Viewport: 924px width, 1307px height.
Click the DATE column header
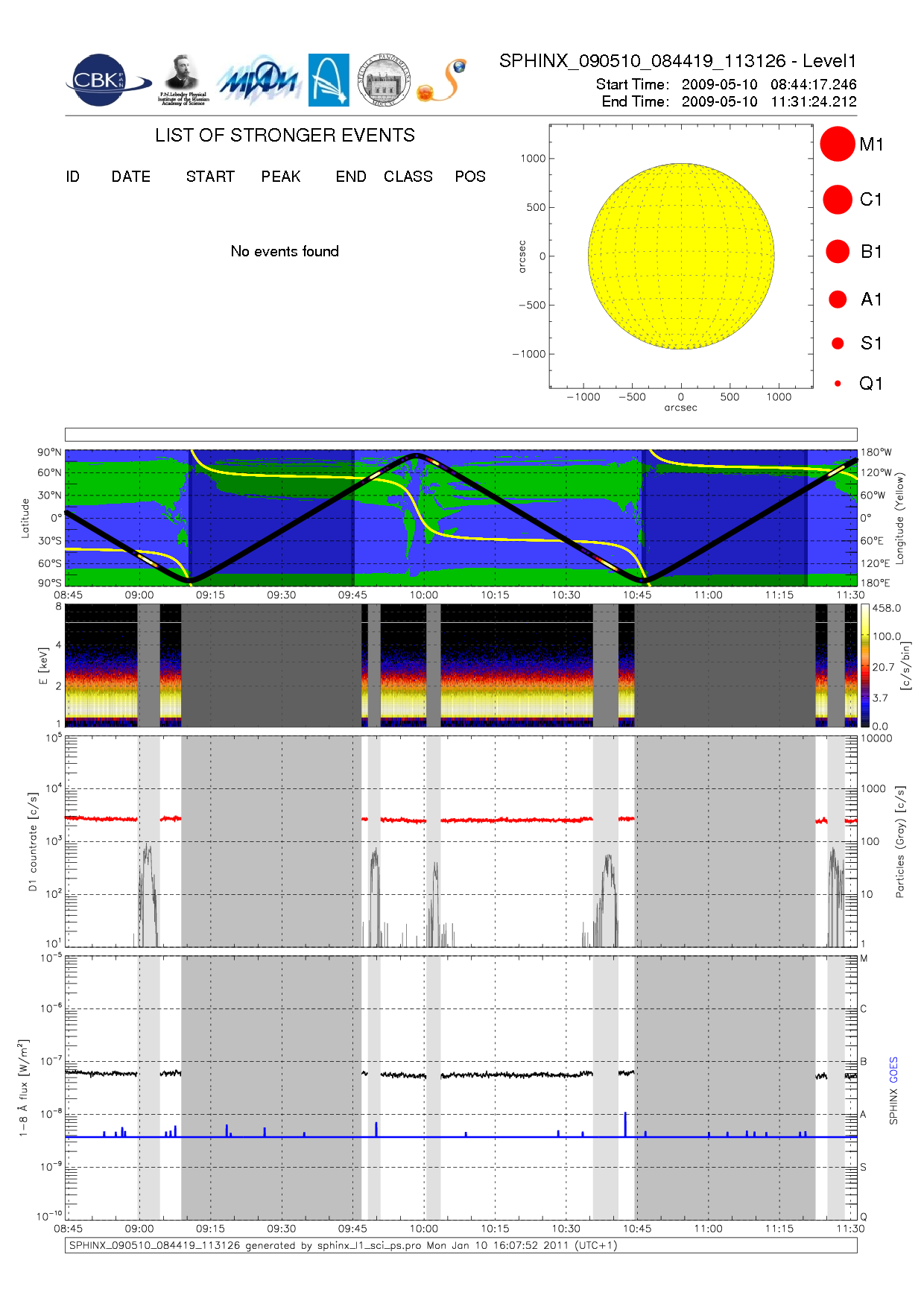[x=131, y=177]
